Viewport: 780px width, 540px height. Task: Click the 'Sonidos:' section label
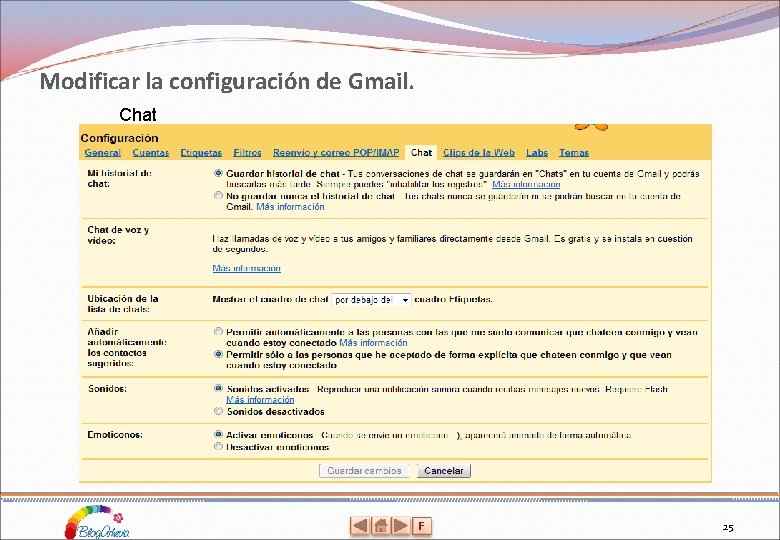tap(107, 389)
